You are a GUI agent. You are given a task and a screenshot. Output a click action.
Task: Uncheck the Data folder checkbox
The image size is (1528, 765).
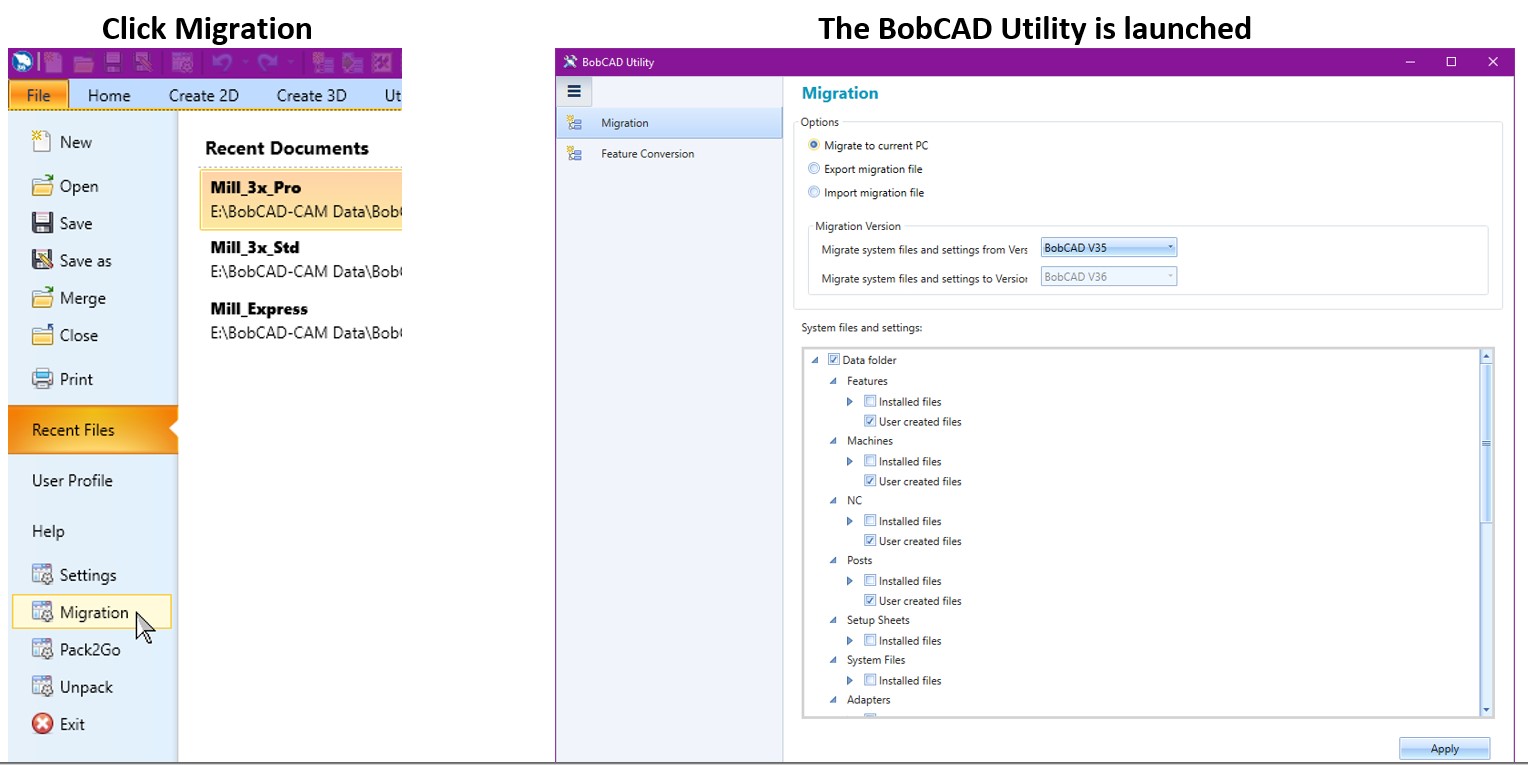coord(834,360)
